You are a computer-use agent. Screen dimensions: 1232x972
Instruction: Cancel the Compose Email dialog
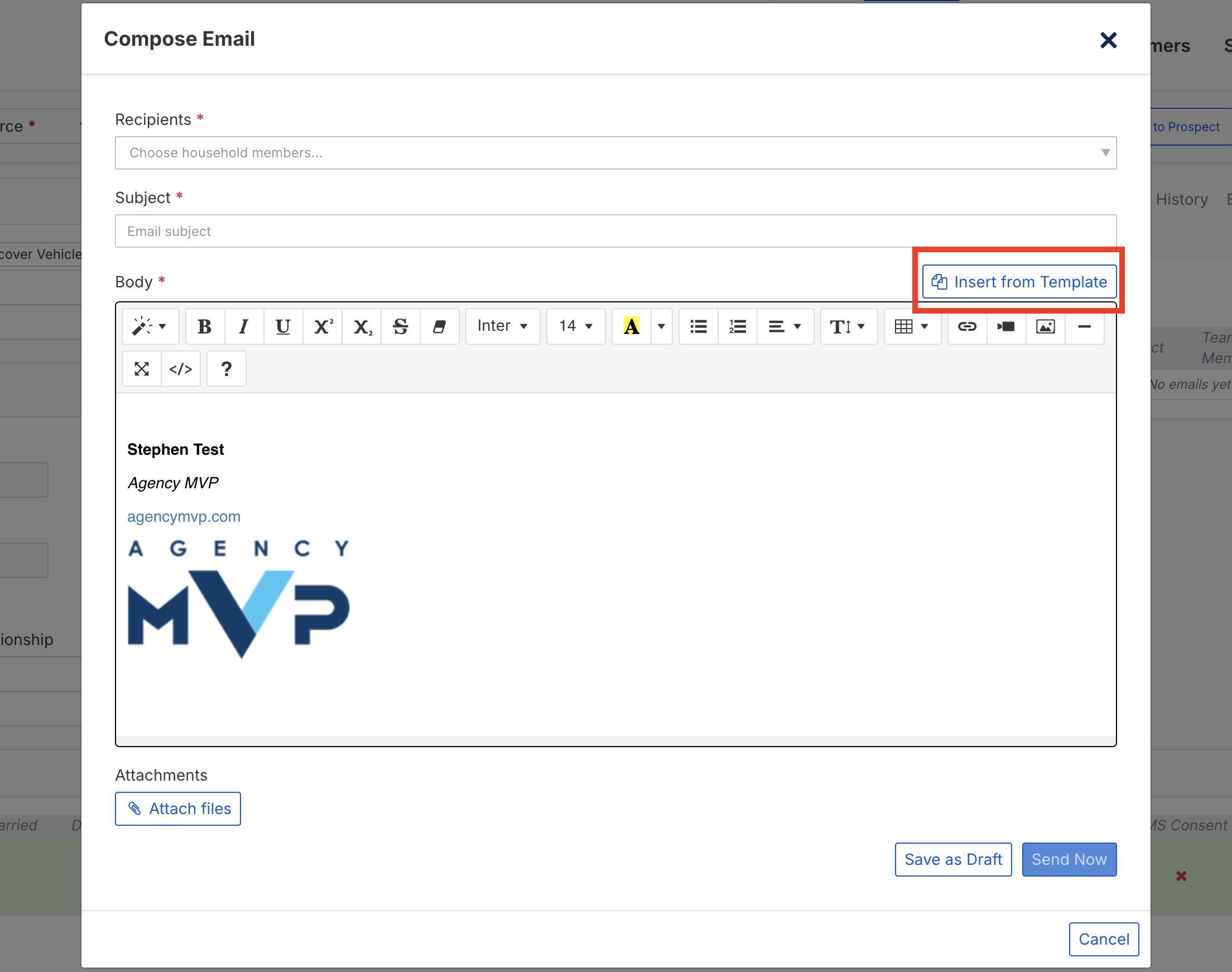point(1104,939)
